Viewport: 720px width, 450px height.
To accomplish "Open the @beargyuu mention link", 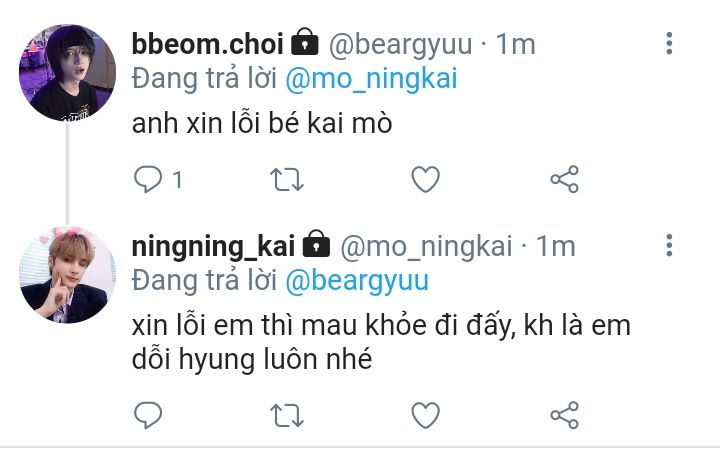I will tap(357, 281).
